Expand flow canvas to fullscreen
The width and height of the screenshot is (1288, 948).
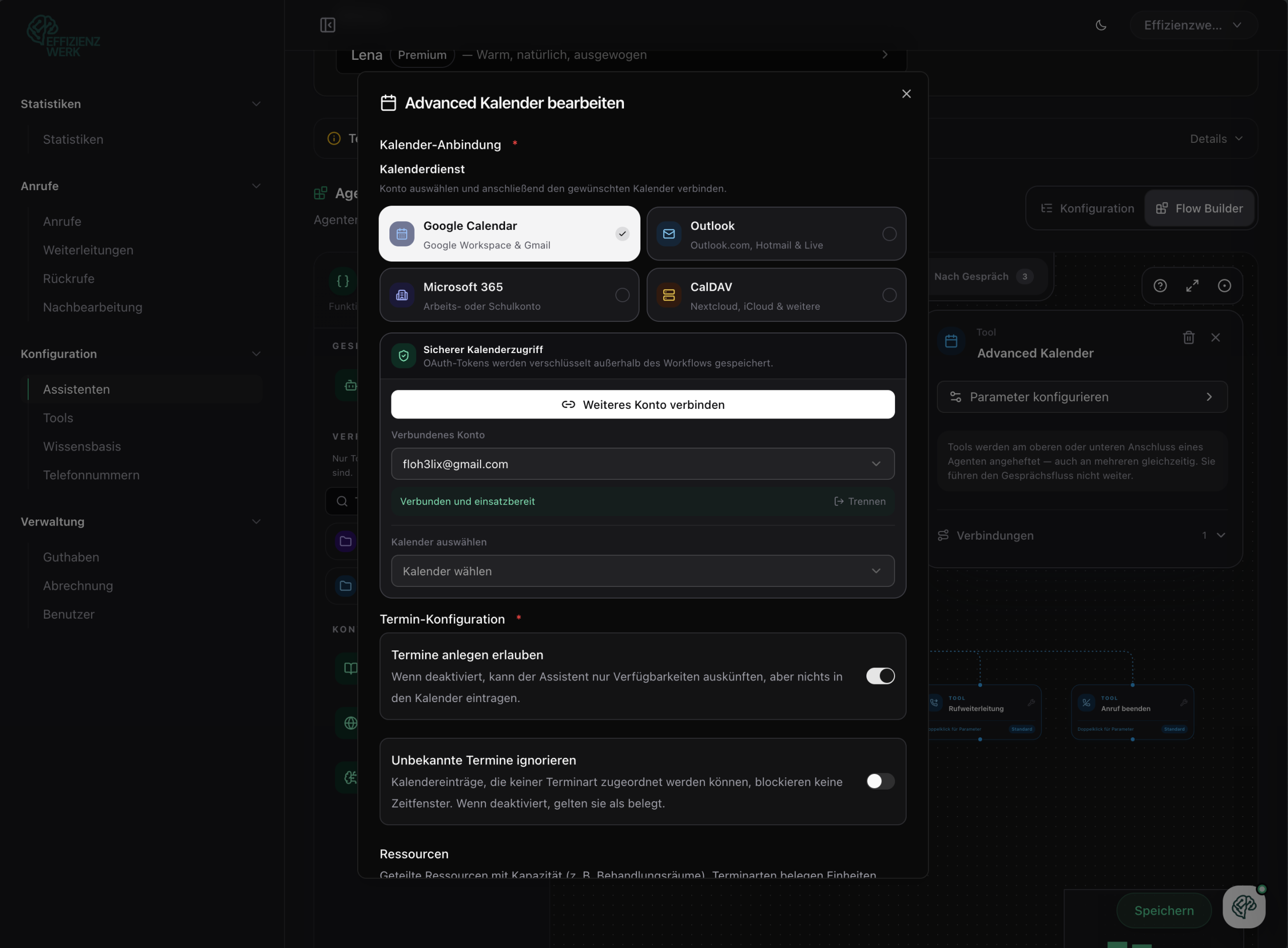1192,286
